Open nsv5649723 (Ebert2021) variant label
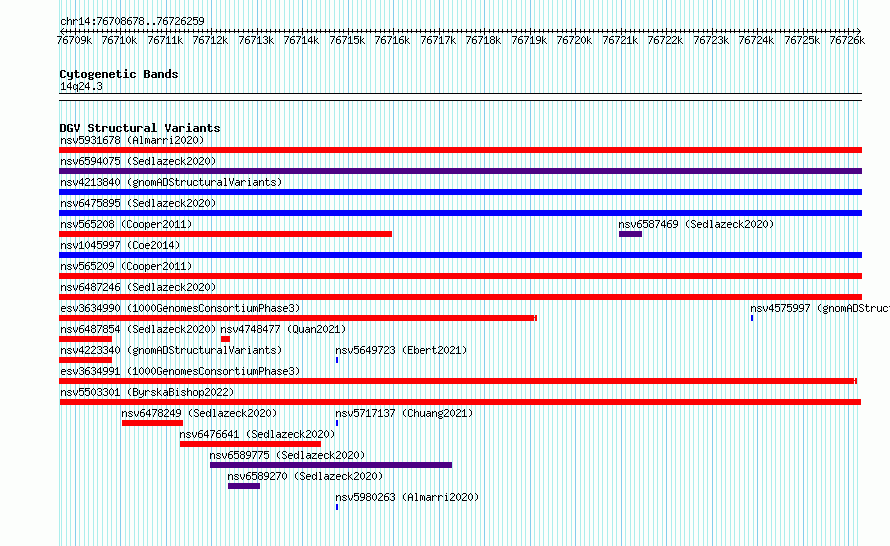This screenshot has width=890, height=546. click(x=401, y=350)
